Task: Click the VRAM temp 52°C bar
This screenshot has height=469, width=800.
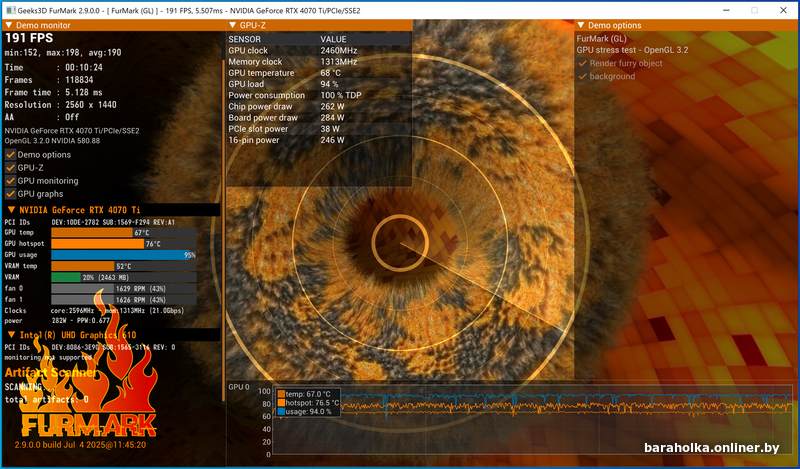Action: tap(124, 266)
